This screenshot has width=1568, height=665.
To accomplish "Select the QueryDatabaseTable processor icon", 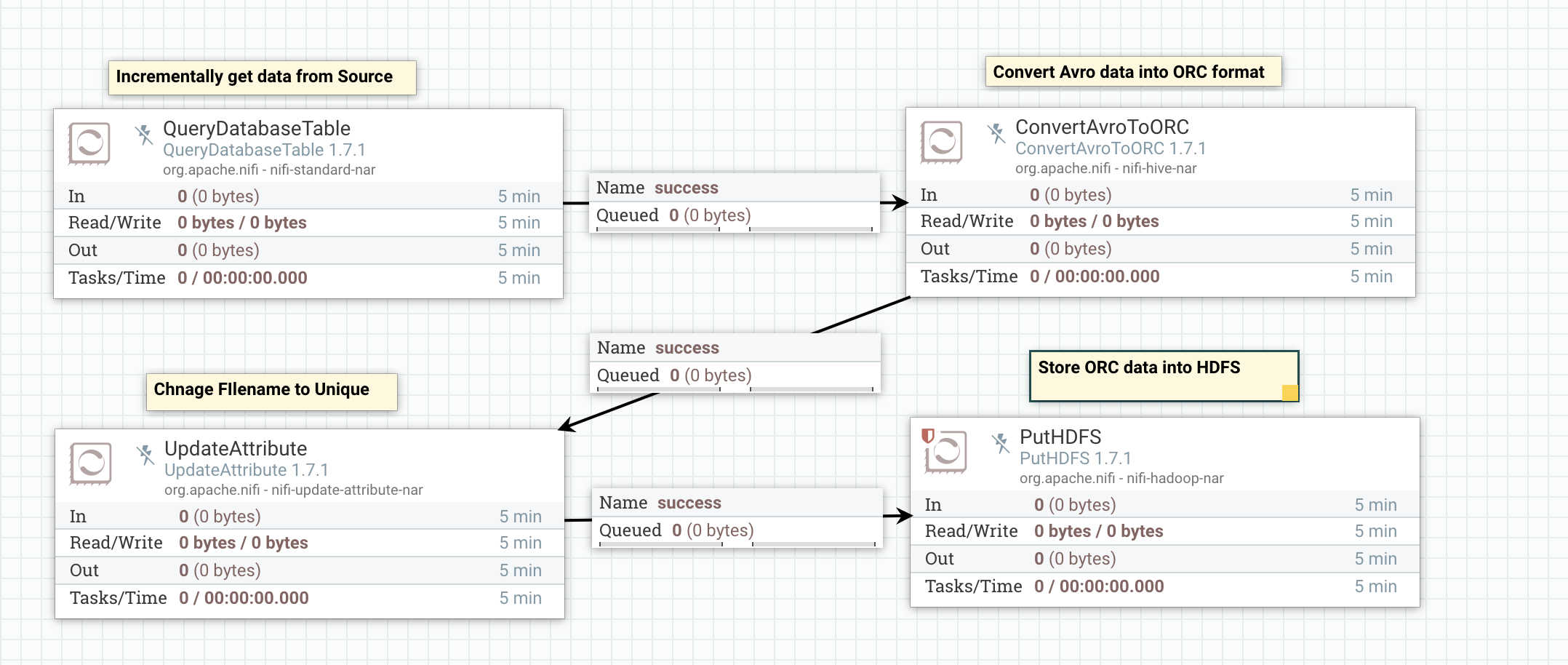I will [89, 143].
